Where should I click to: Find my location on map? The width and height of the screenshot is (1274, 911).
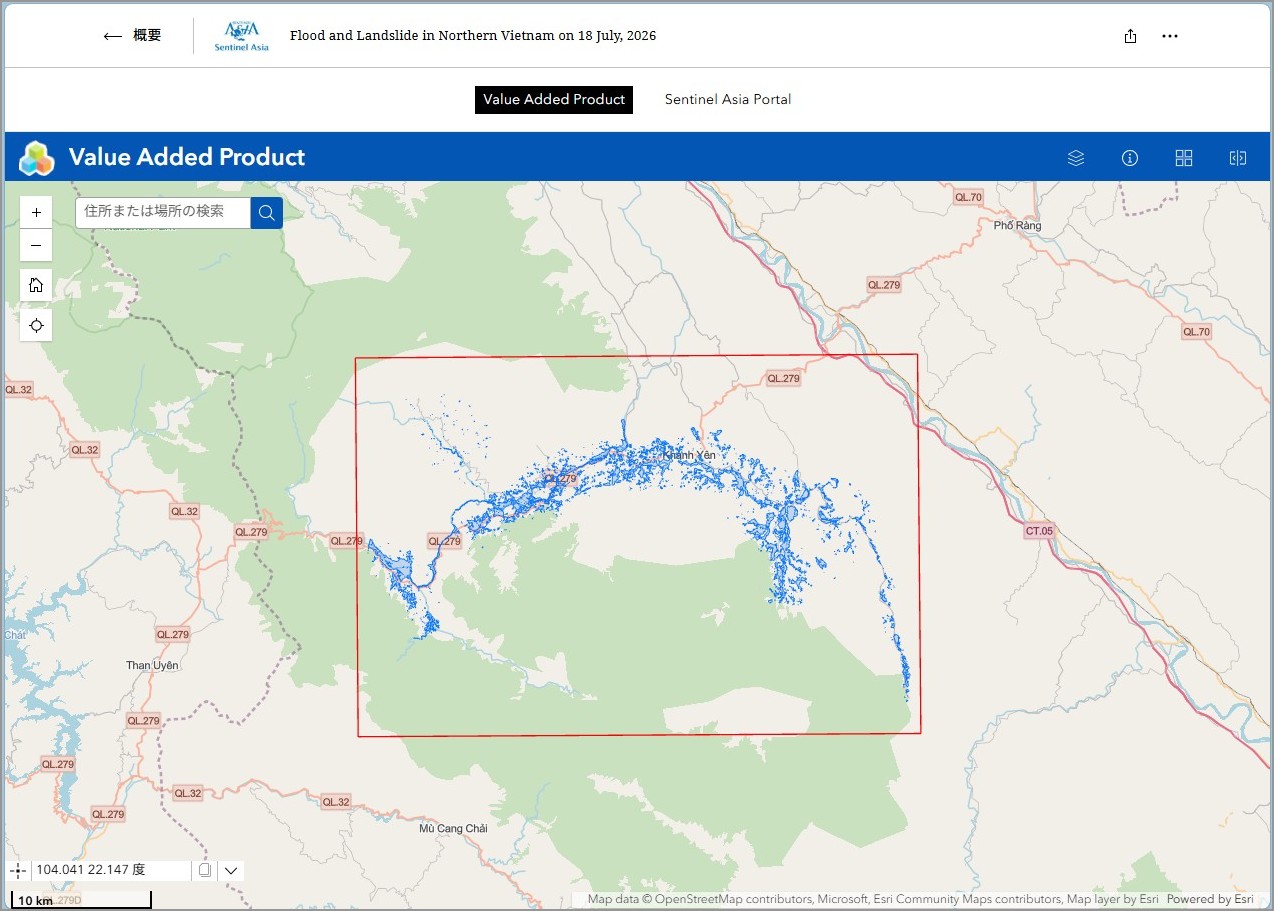click(36, 325)
